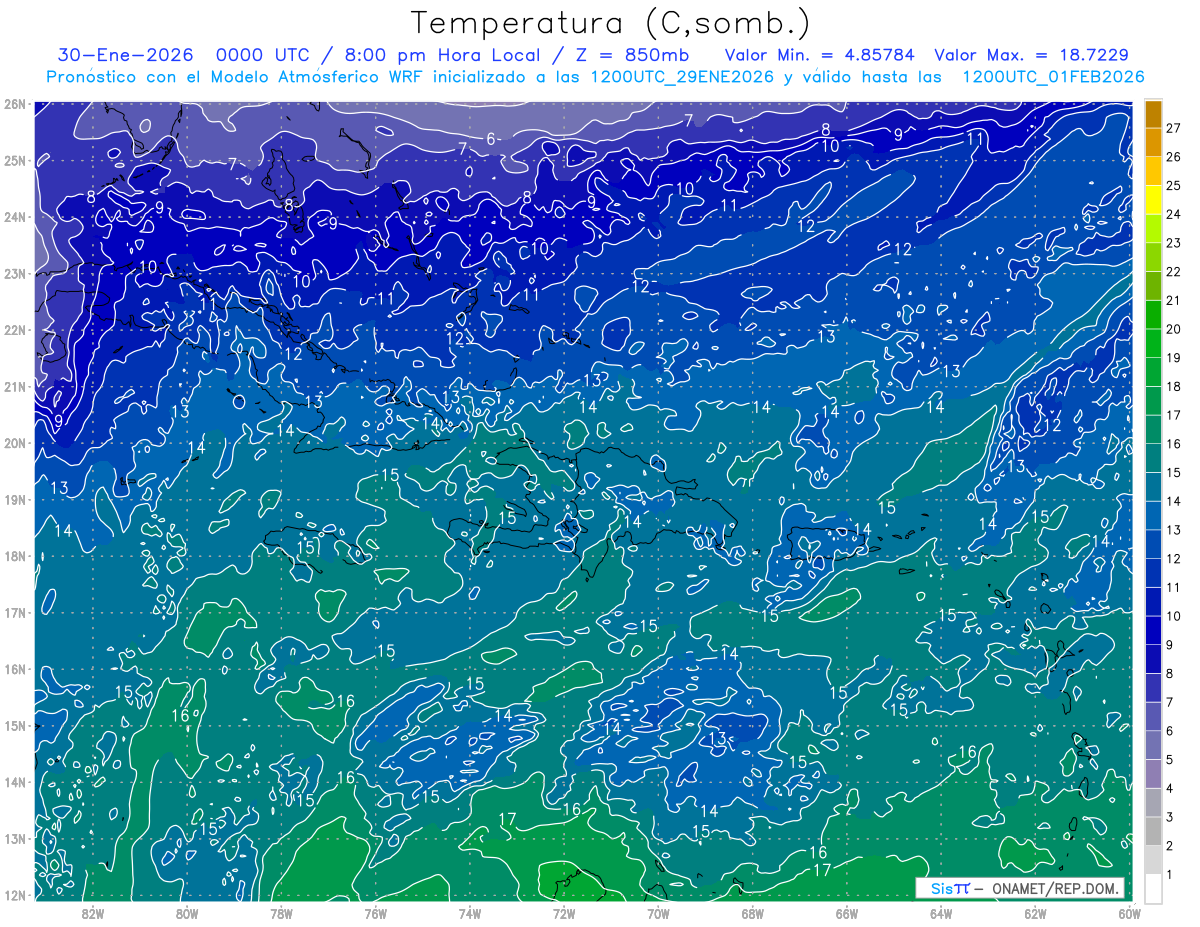Click the 16N latitude axis label
1200x927 pixels.
(14, 669)
